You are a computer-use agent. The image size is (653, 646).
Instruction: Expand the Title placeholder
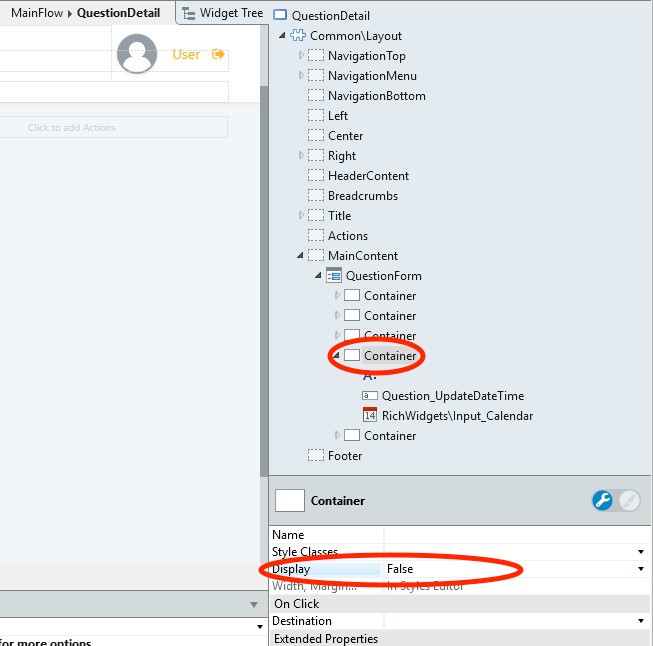[x=301, y=215]
